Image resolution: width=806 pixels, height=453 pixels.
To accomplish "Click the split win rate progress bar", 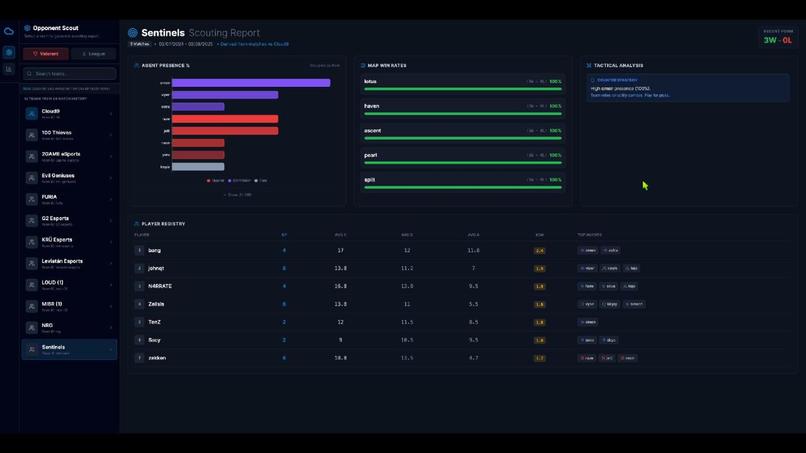I will 463,187.
